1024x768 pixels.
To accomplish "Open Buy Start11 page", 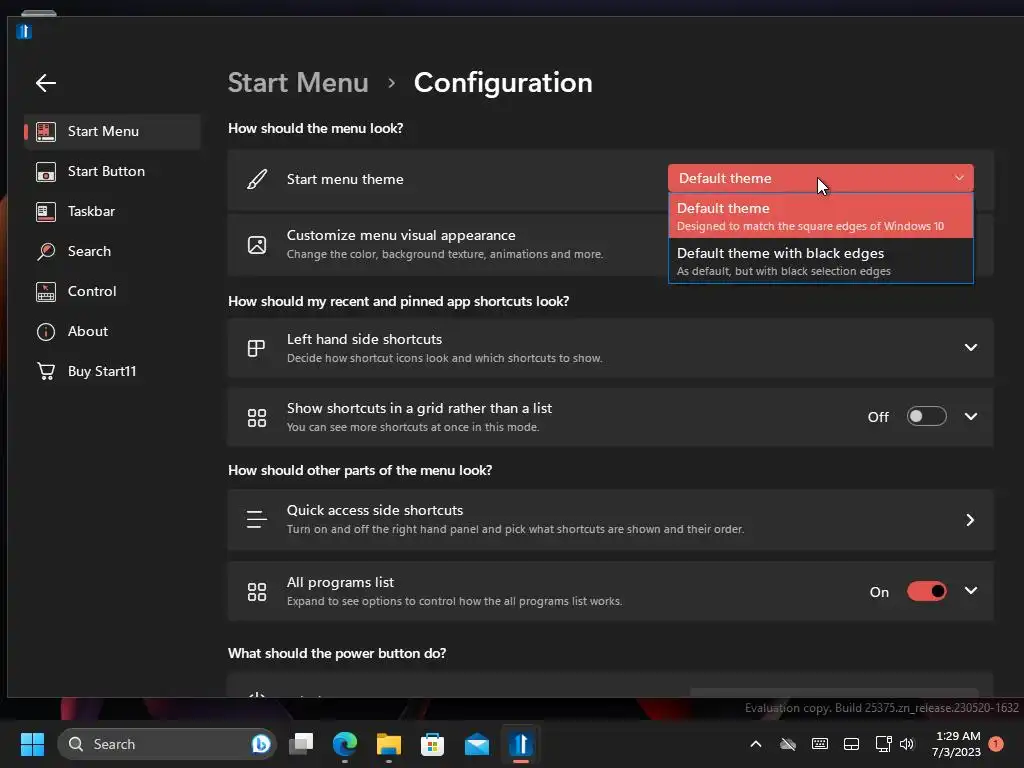I will [112, 371].
